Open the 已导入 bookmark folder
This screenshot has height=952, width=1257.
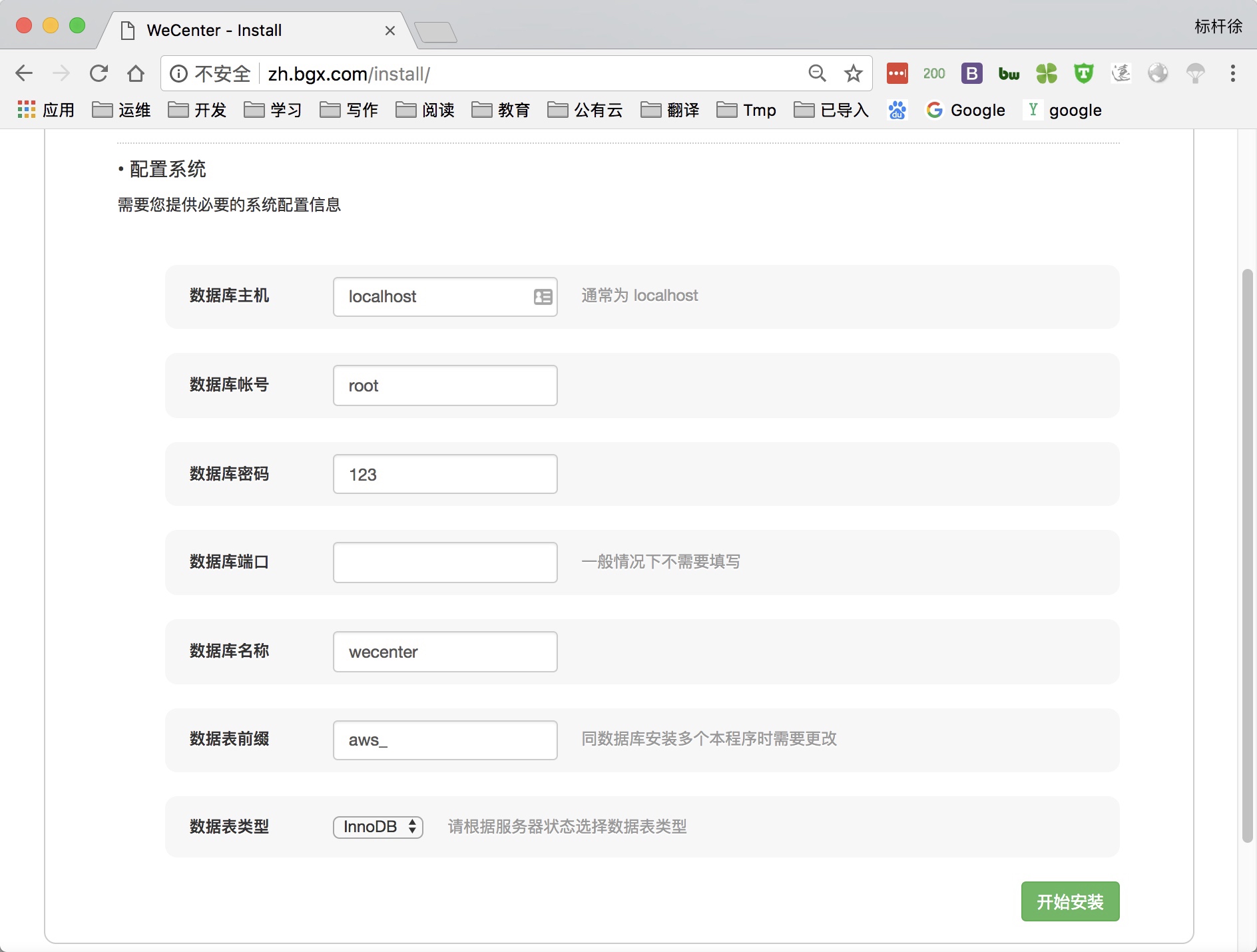click(832, 110)
